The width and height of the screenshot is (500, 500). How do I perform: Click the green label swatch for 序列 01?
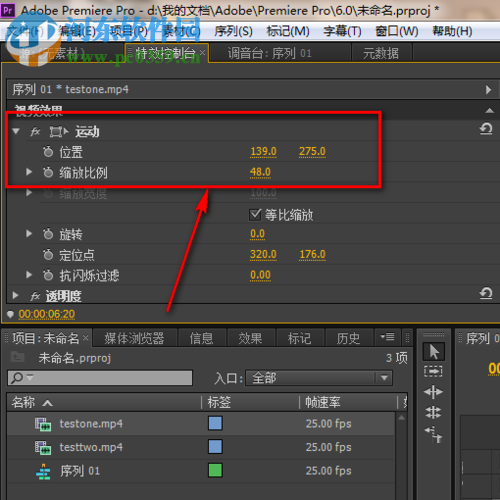pyautogui.click(x=215, y=471)
